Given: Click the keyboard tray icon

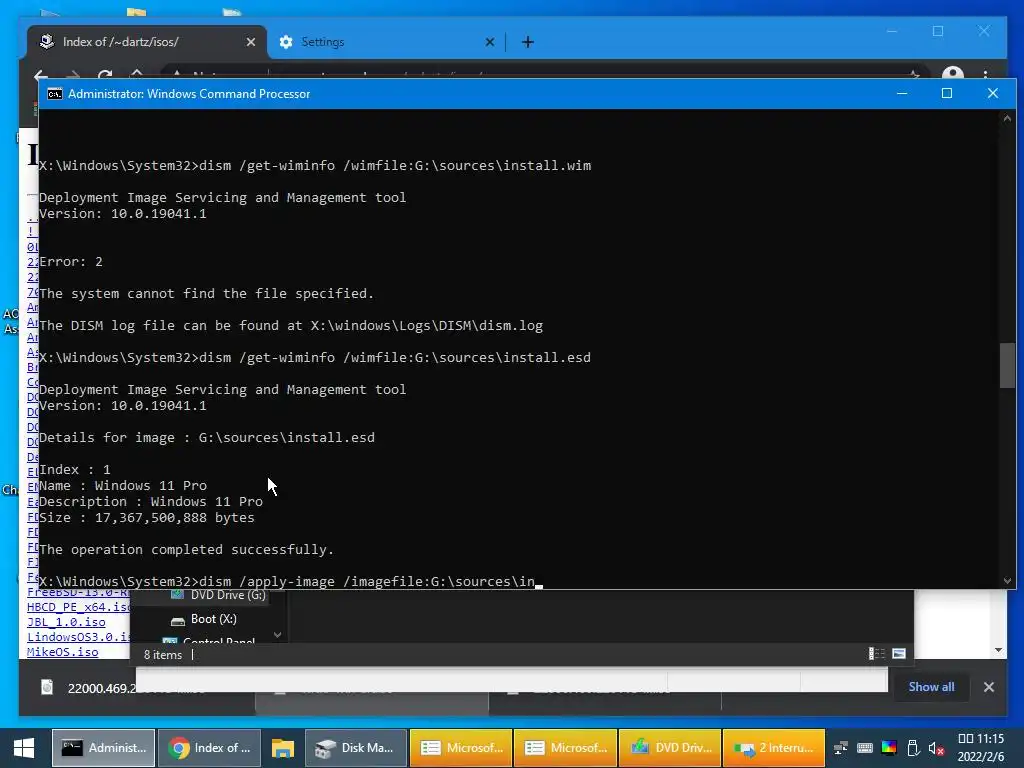Looking at the screenshot, I should (865, 748).
